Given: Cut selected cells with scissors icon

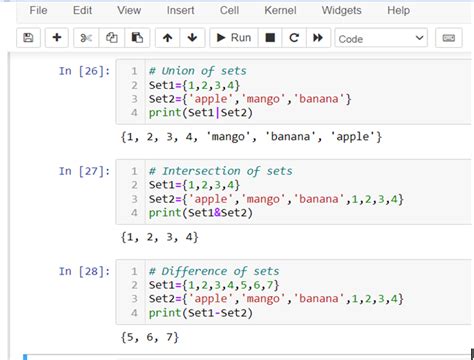Looking at the screenshot, I should [86, 38].
